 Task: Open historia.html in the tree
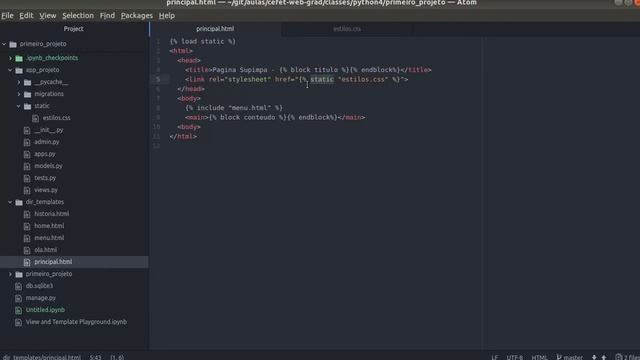pos(51,214)
